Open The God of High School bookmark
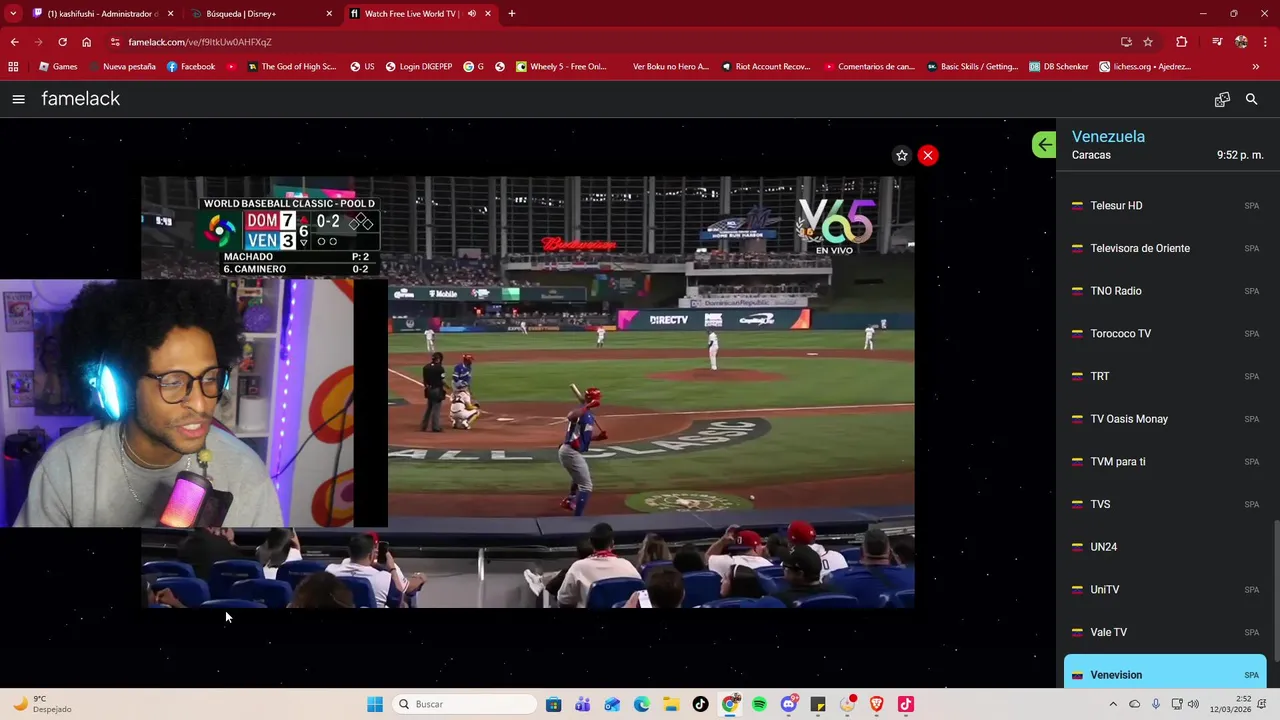The image size is (1280, 720). [x=292, y=67]
